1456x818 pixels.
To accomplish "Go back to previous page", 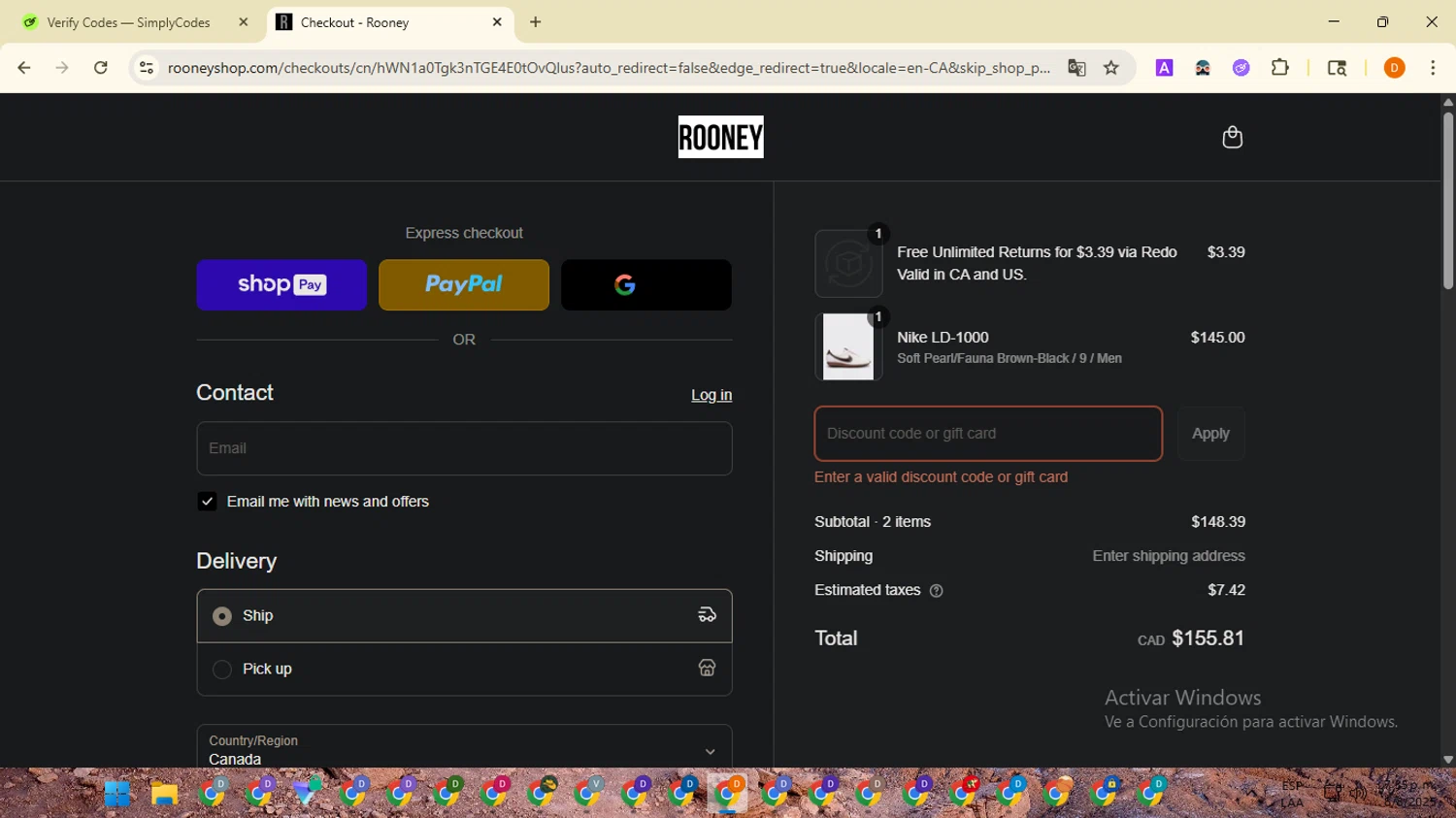I will [24, 68].
